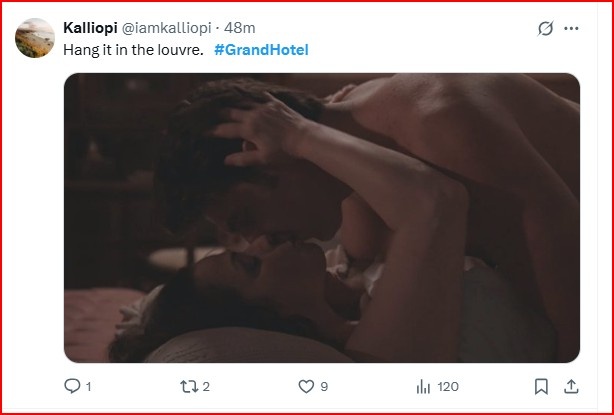This screenshot has height=415, width=614.
Task: Share the post via upload arrow icon
Action: (571, 387)
